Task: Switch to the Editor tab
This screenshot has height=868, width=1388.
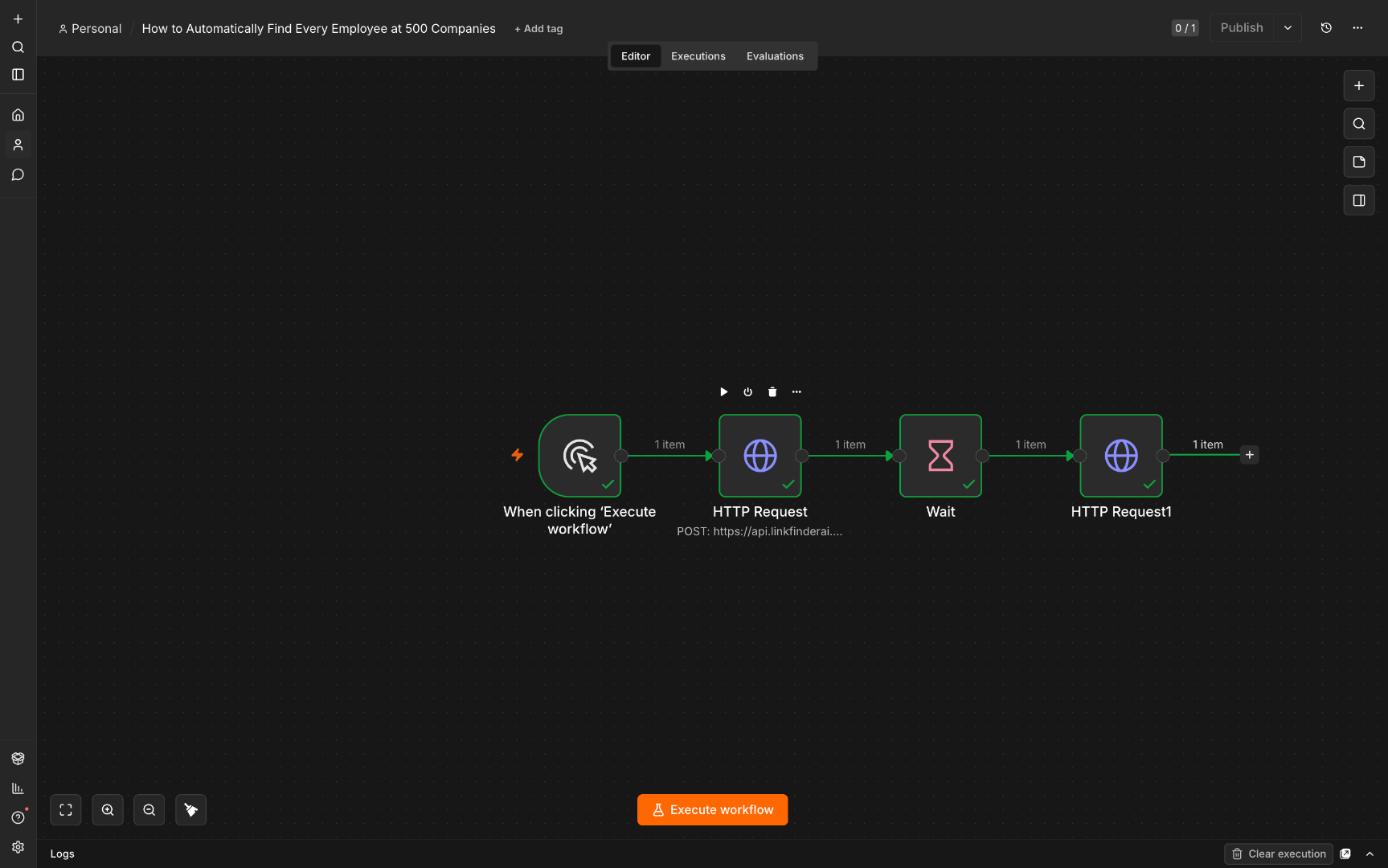Action: point(636,56)
